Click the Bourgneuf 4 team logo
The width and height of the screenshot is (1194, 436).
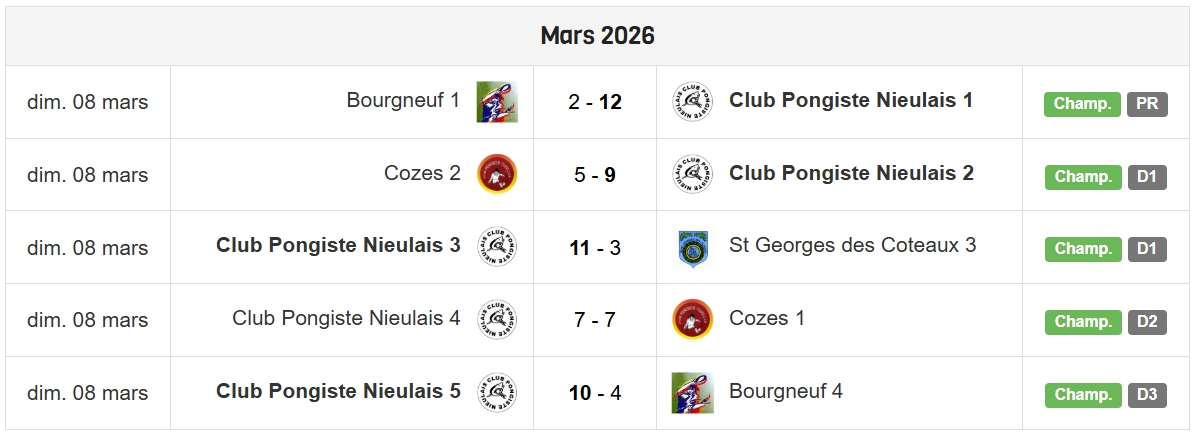pyautogui.click(x=693, y=393)
